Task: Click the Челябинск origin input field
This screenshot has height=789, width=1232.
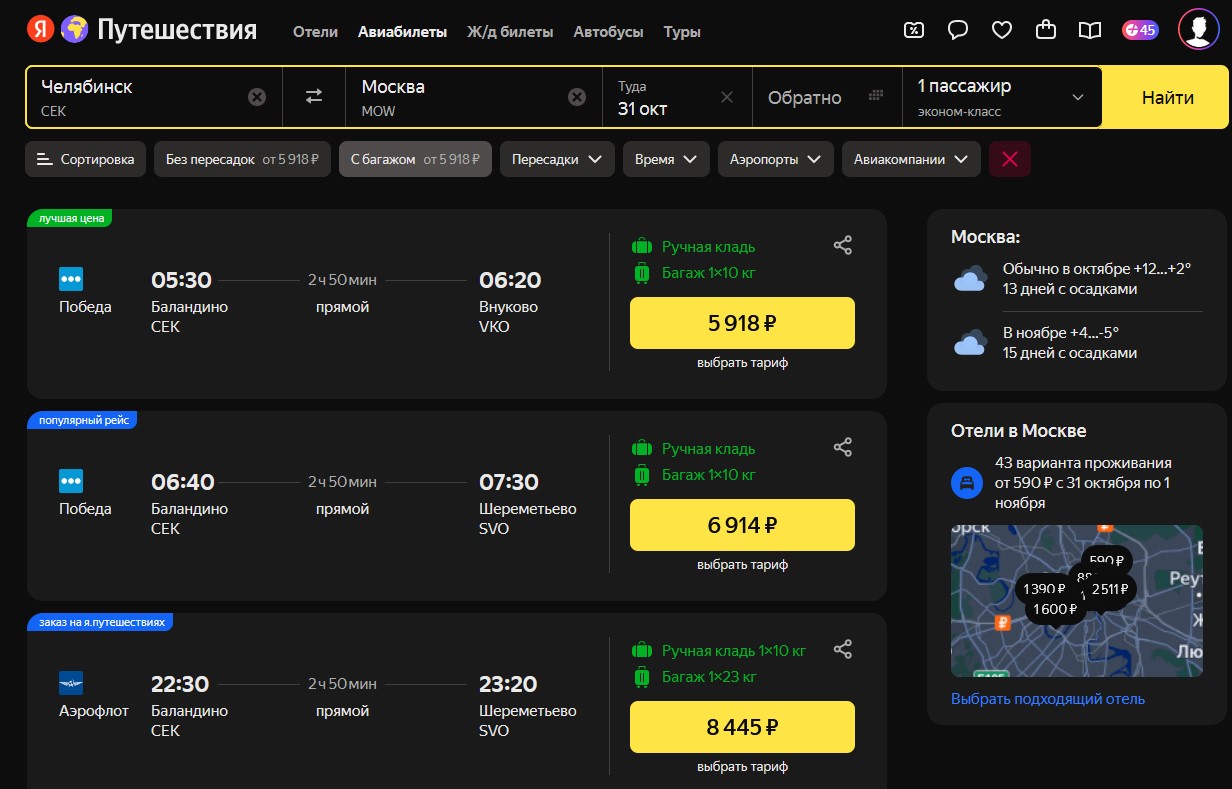Action: click(154, 97)
